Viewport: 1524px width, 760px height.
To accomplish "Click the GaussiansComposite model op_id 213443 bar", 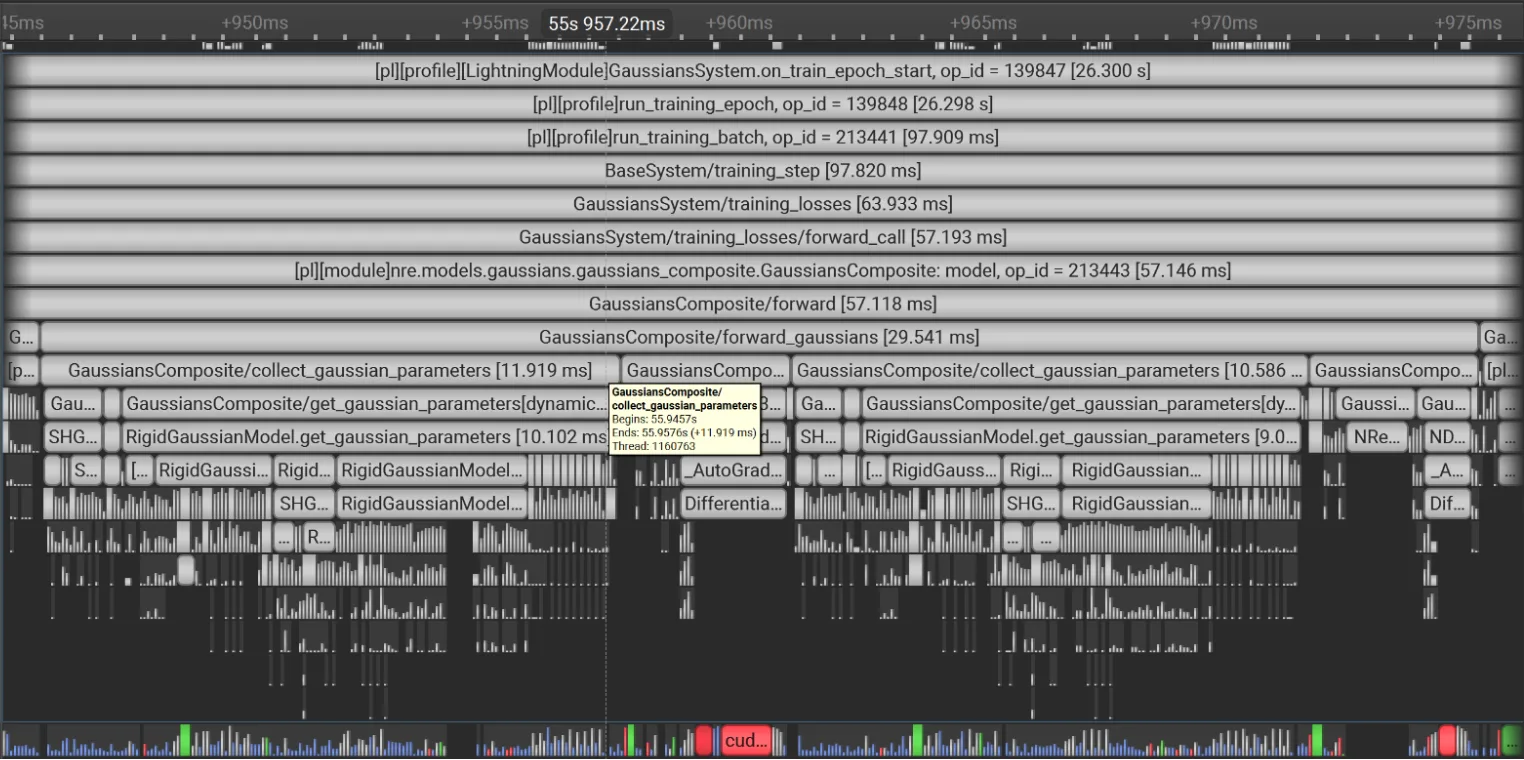I will [762, 270].
